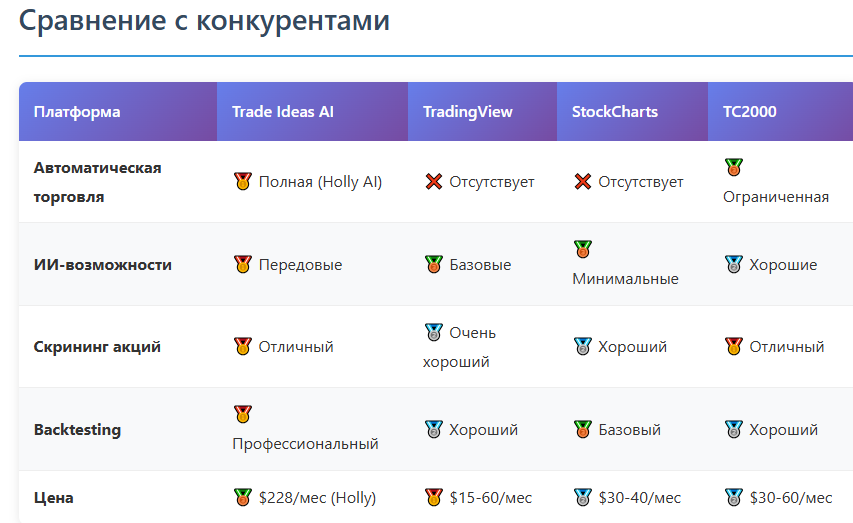853x523 pixels.
Task: Click bronze medal beside Базовые
Action: point(433,265)
